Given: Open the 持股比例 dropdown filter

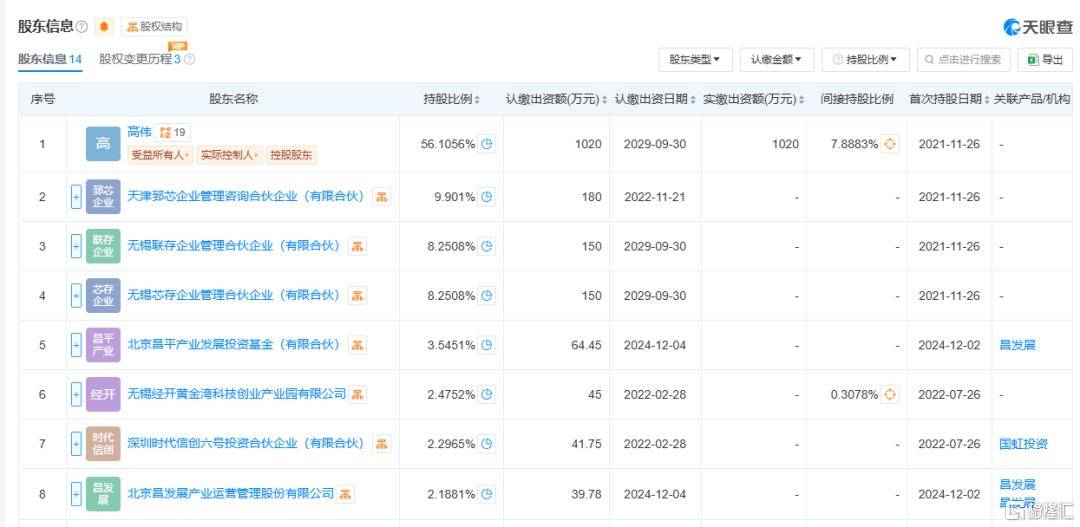Looking at the screenshot, I should [865, 60].
